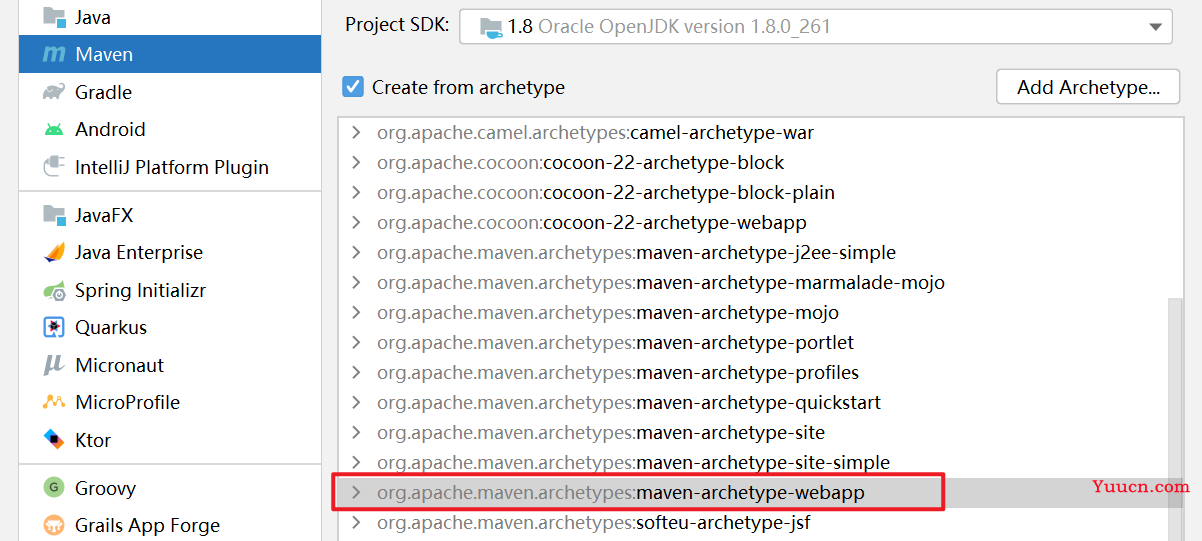This screenshot has height=541, width=1202.
Task: Expand maven-archetype-profiles node
Action: click(355, 372)
